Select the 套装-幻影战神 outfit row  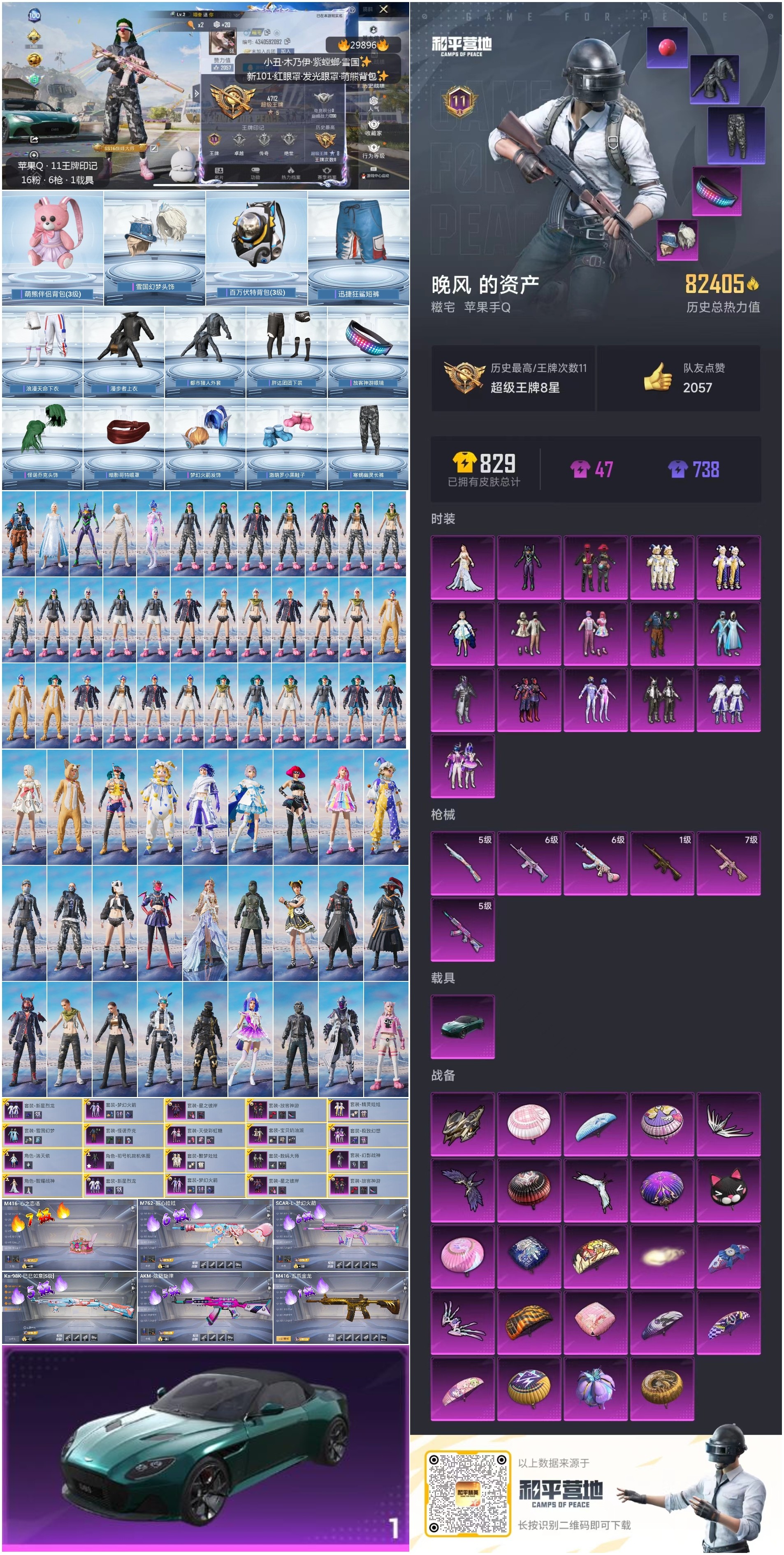tap(368, 1160)
